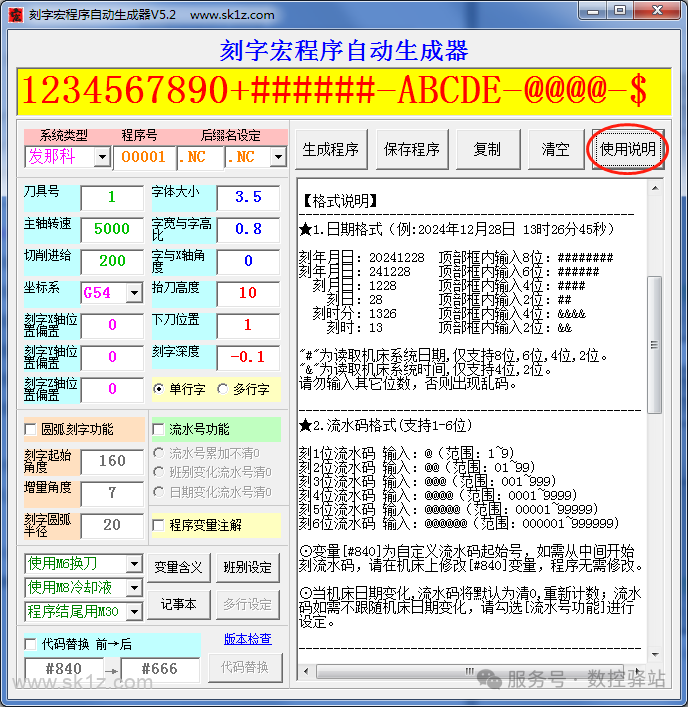Click the #840 source code field
688x707 pixels.
pos(64,669)
